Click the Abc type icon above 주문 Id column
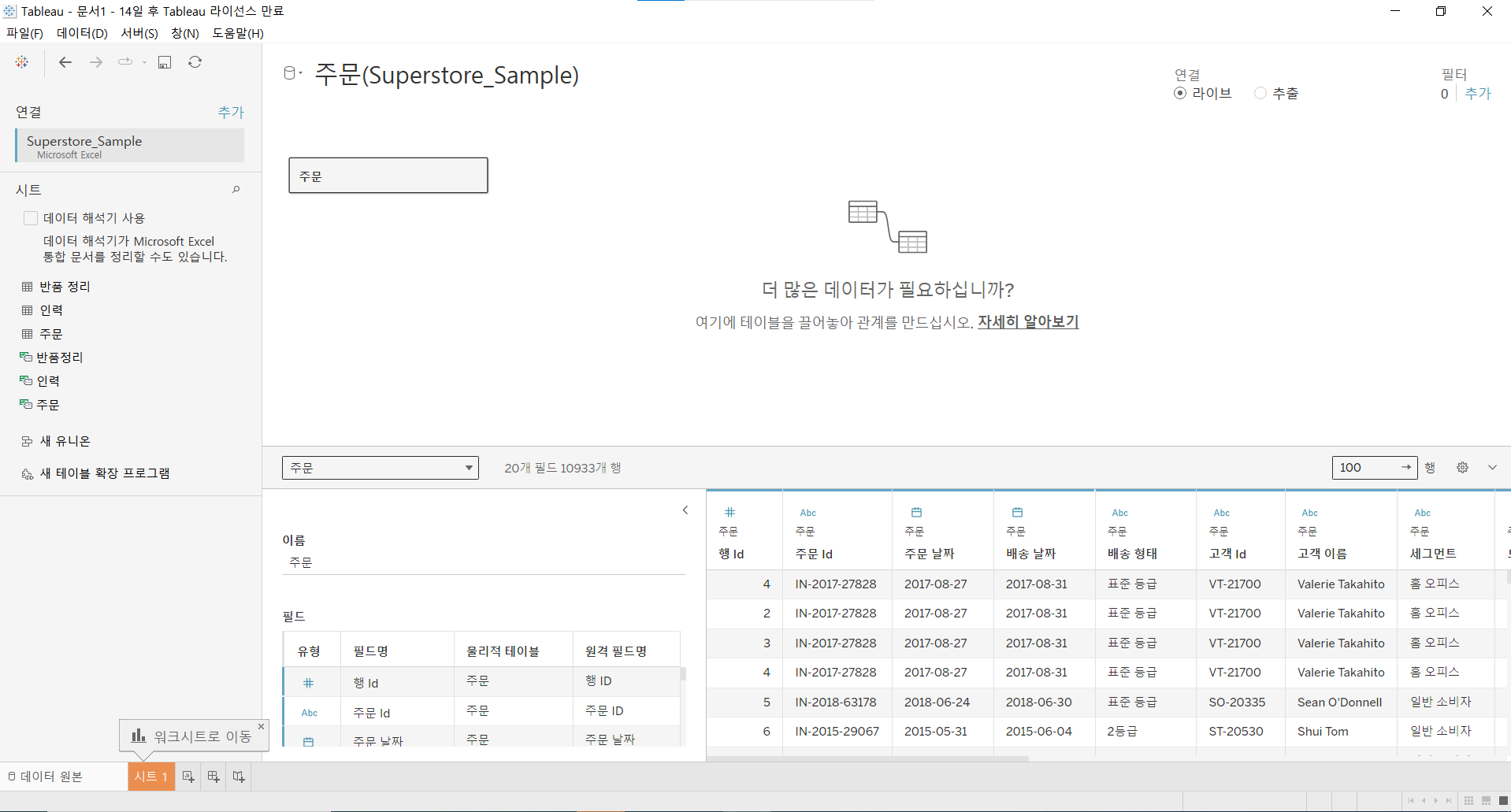This screenshot has width=1511, height=812. point(808,513)
